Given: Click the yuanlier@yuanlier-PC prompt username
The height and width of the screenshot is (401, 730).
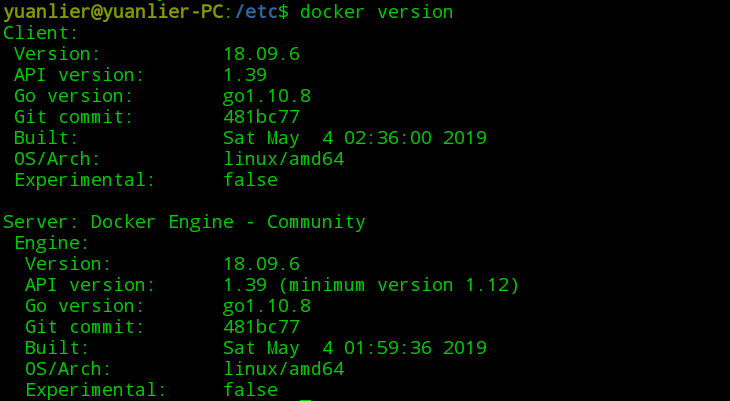Looking at the screenshot, I should click(113, 12).
